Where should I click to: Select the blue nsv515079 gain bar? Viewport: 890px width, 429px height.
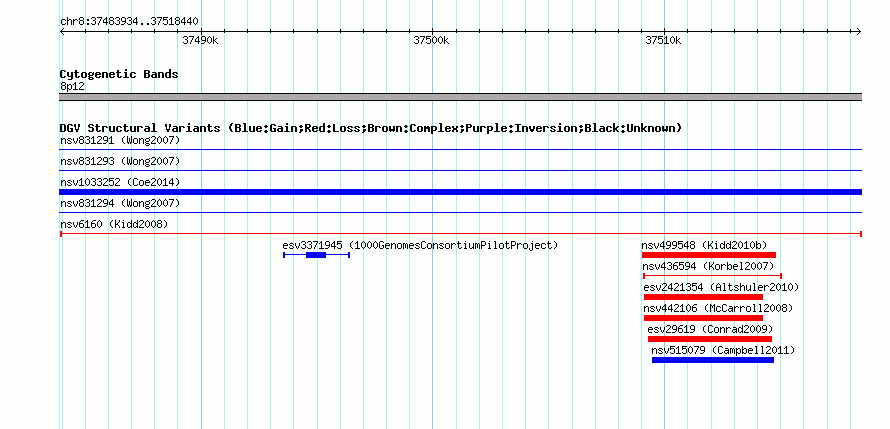tap(712, 360)
